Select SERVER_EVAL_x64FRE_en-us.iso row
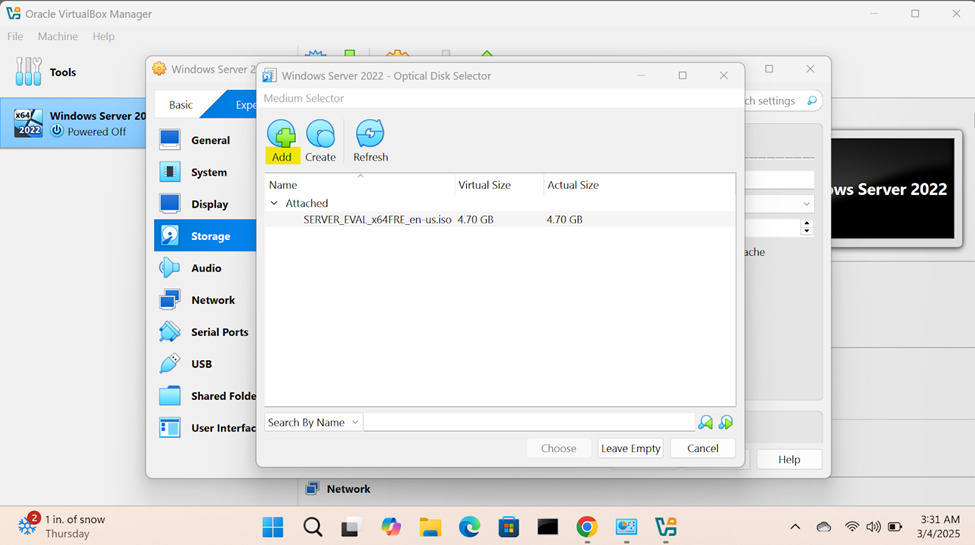975x545 pixels. click(x=500, y=219)
